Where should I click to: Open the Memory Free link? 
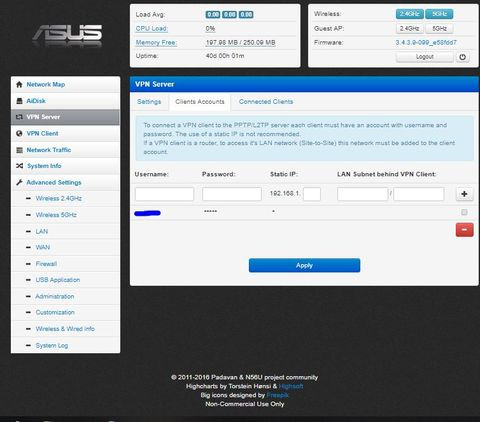(156, 43)
